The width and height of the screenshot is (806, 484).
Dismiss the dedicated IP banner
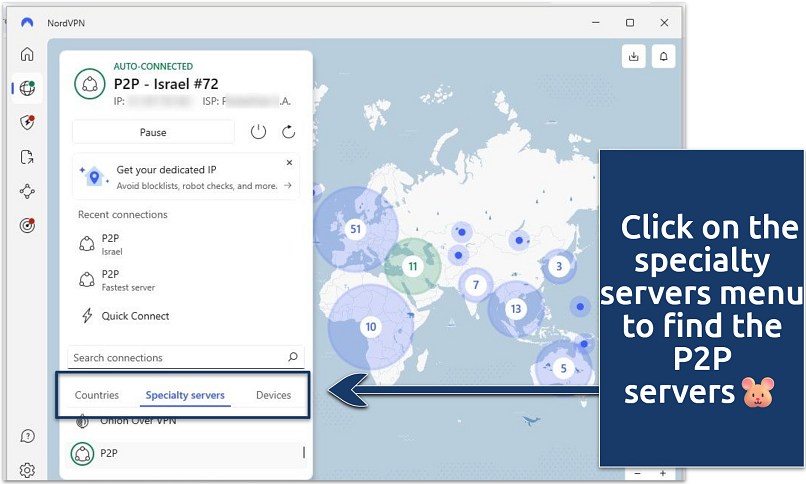tap(289, 162)
